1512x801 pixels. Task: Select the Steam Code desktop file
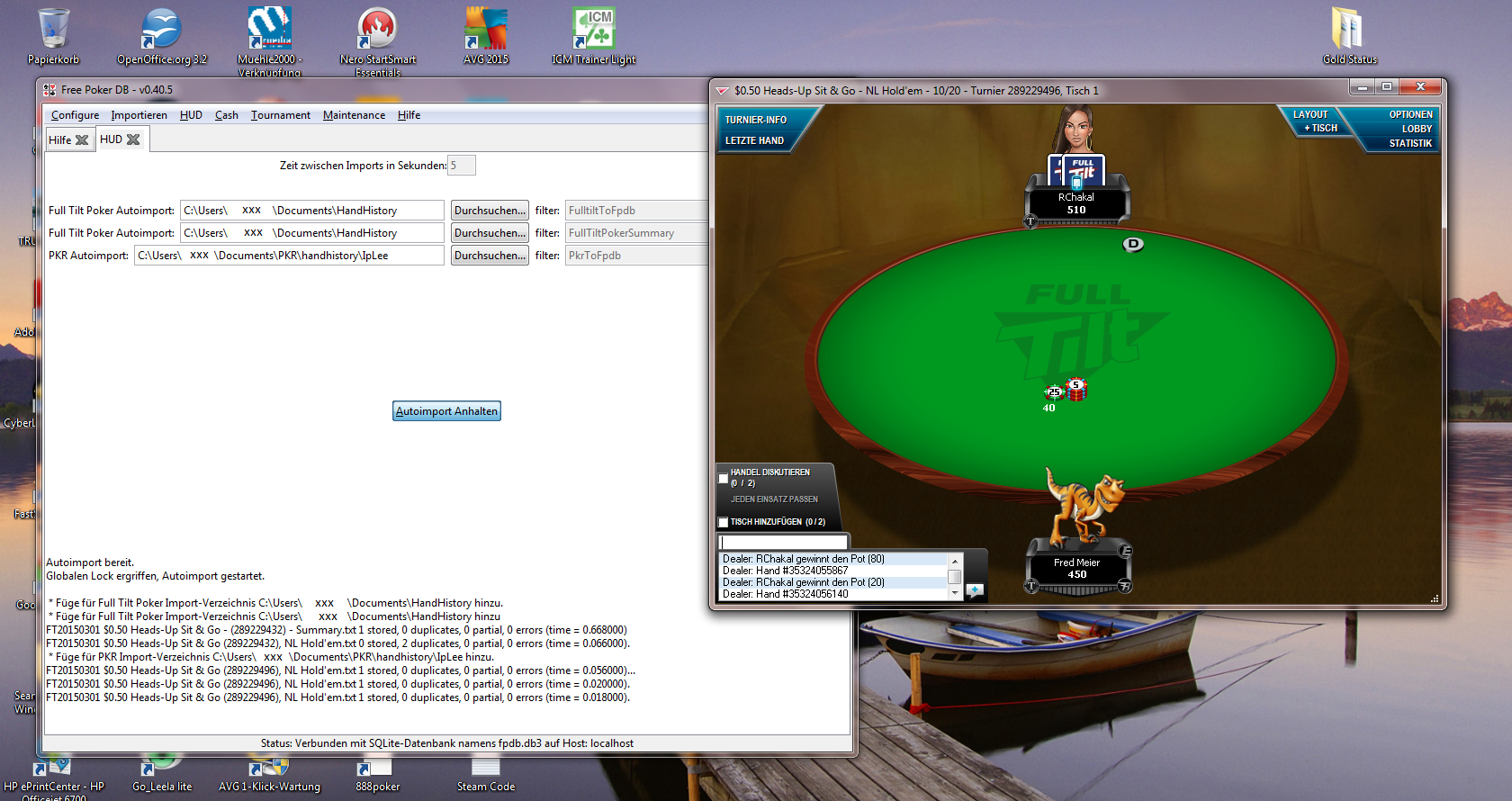click(x=486, y=776)
